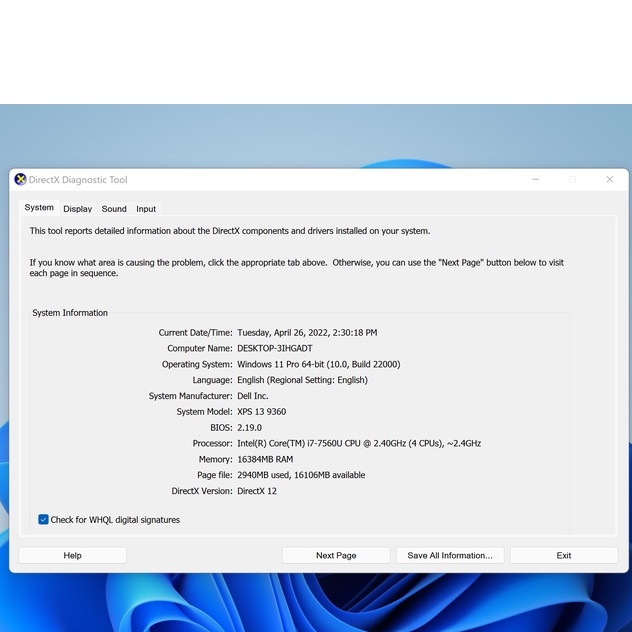Viewport: 632px width, 632px height.
Task: Click the 16384MB RAM memory value
Action: tap(265, 459)
